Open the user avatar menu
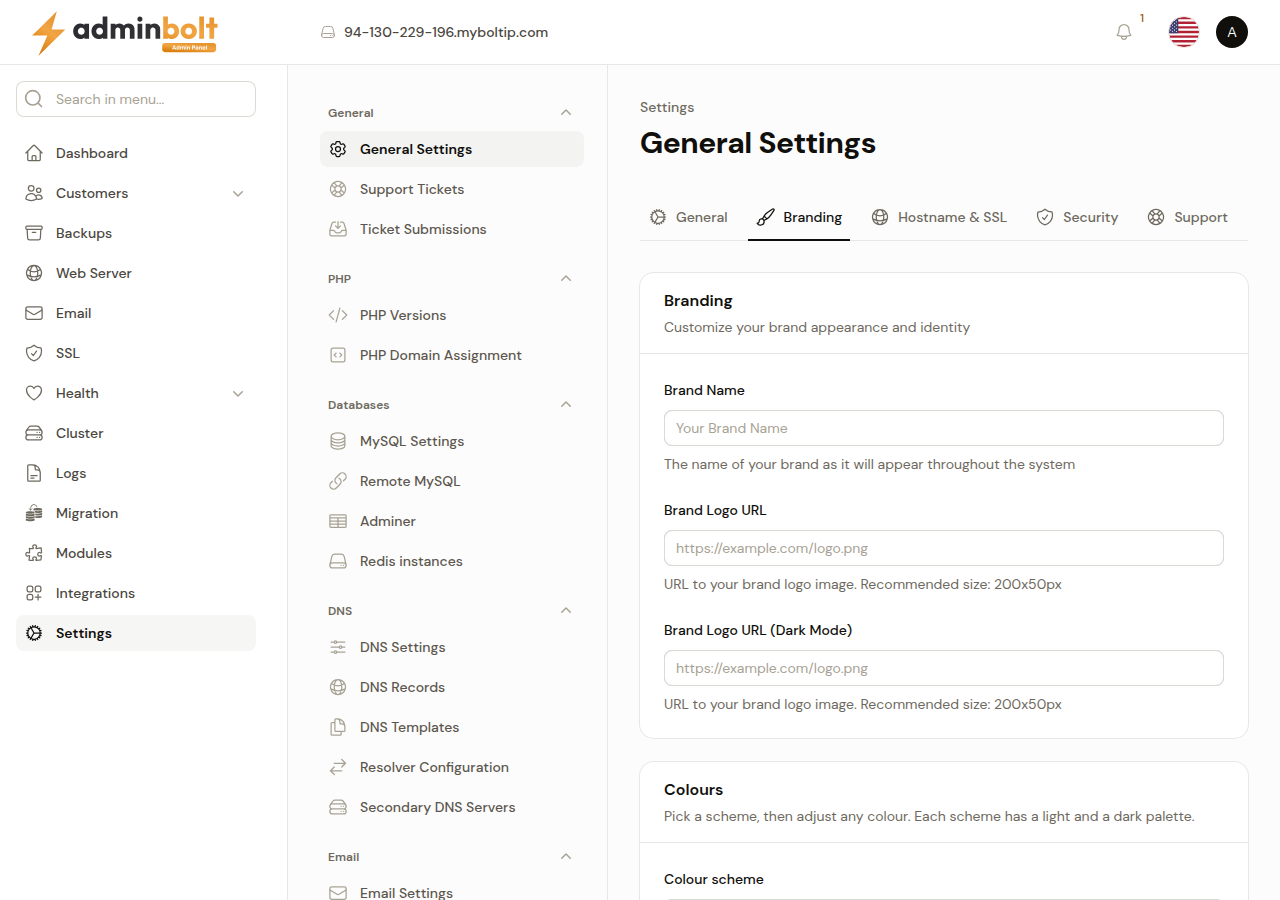The image size is (1280, 900). pos(1232,32)
